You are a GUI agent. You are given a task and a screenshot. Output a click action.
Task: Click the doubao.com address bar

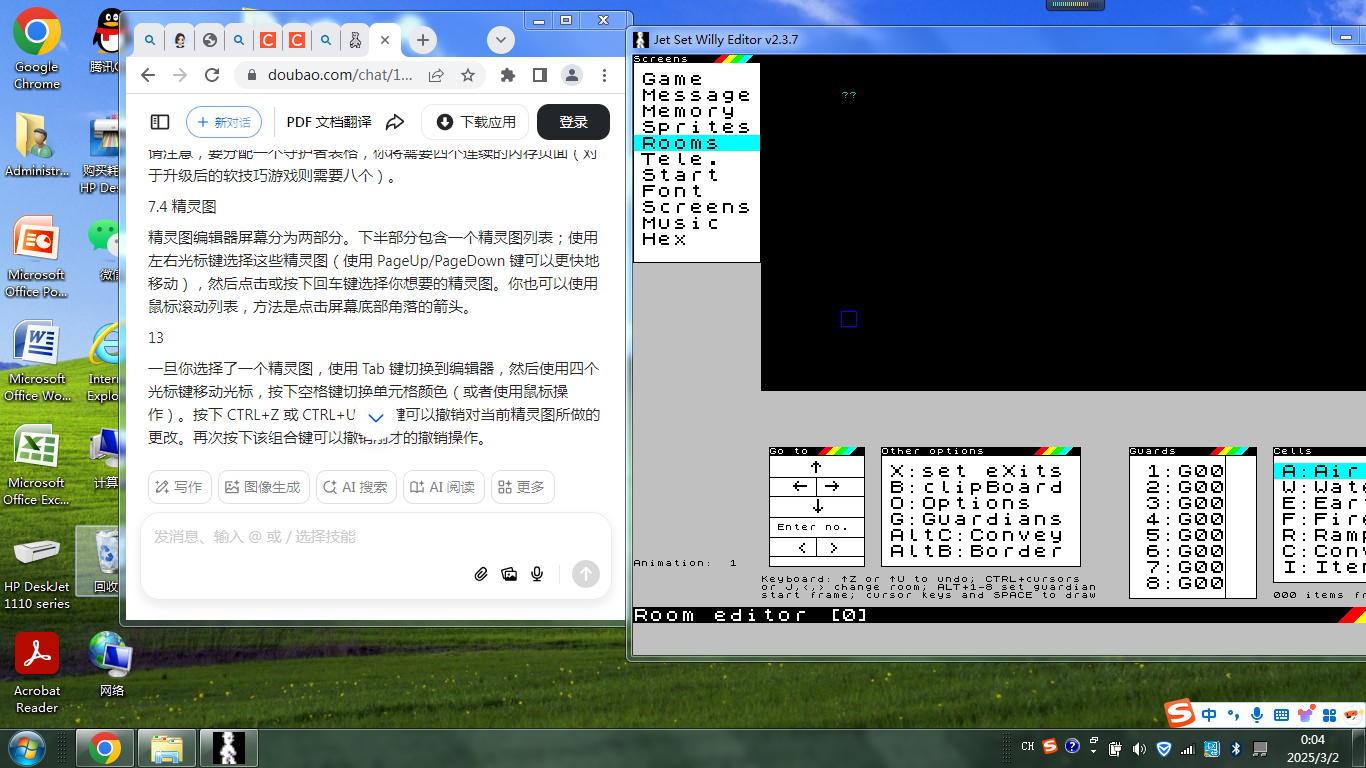pos(338,75)
